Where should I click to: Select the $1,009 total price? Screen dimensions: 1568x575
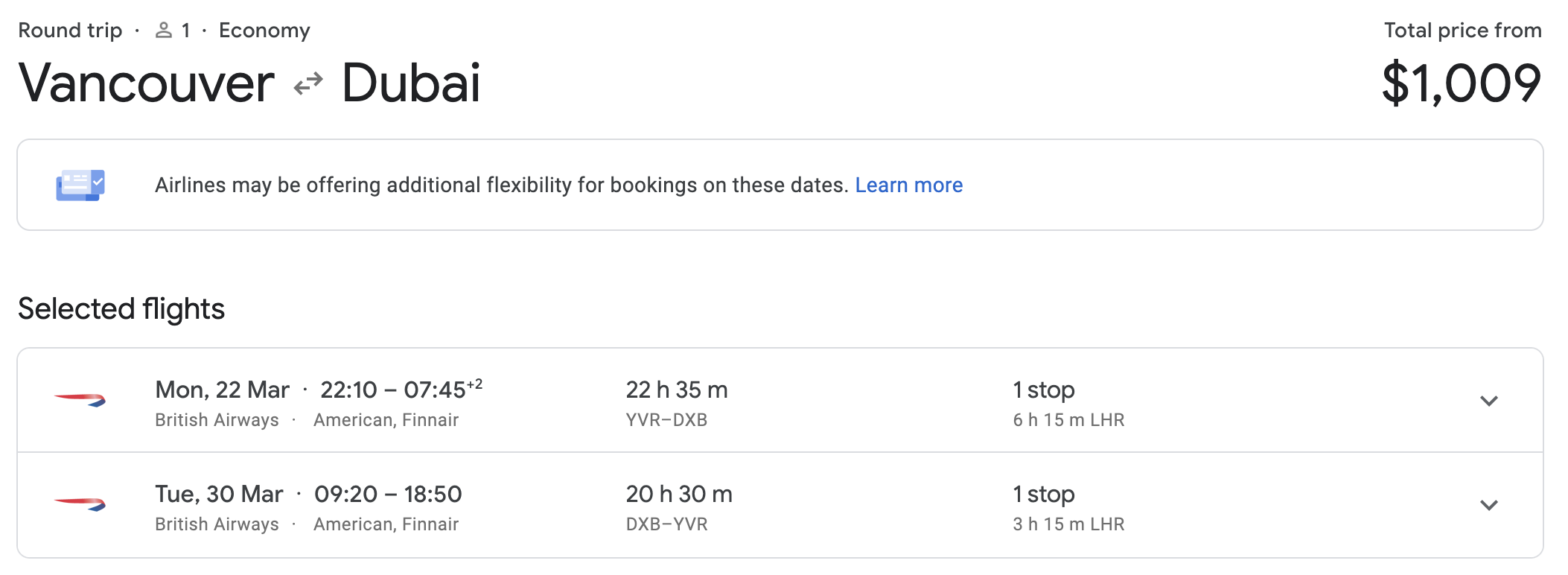(1461, 83)
